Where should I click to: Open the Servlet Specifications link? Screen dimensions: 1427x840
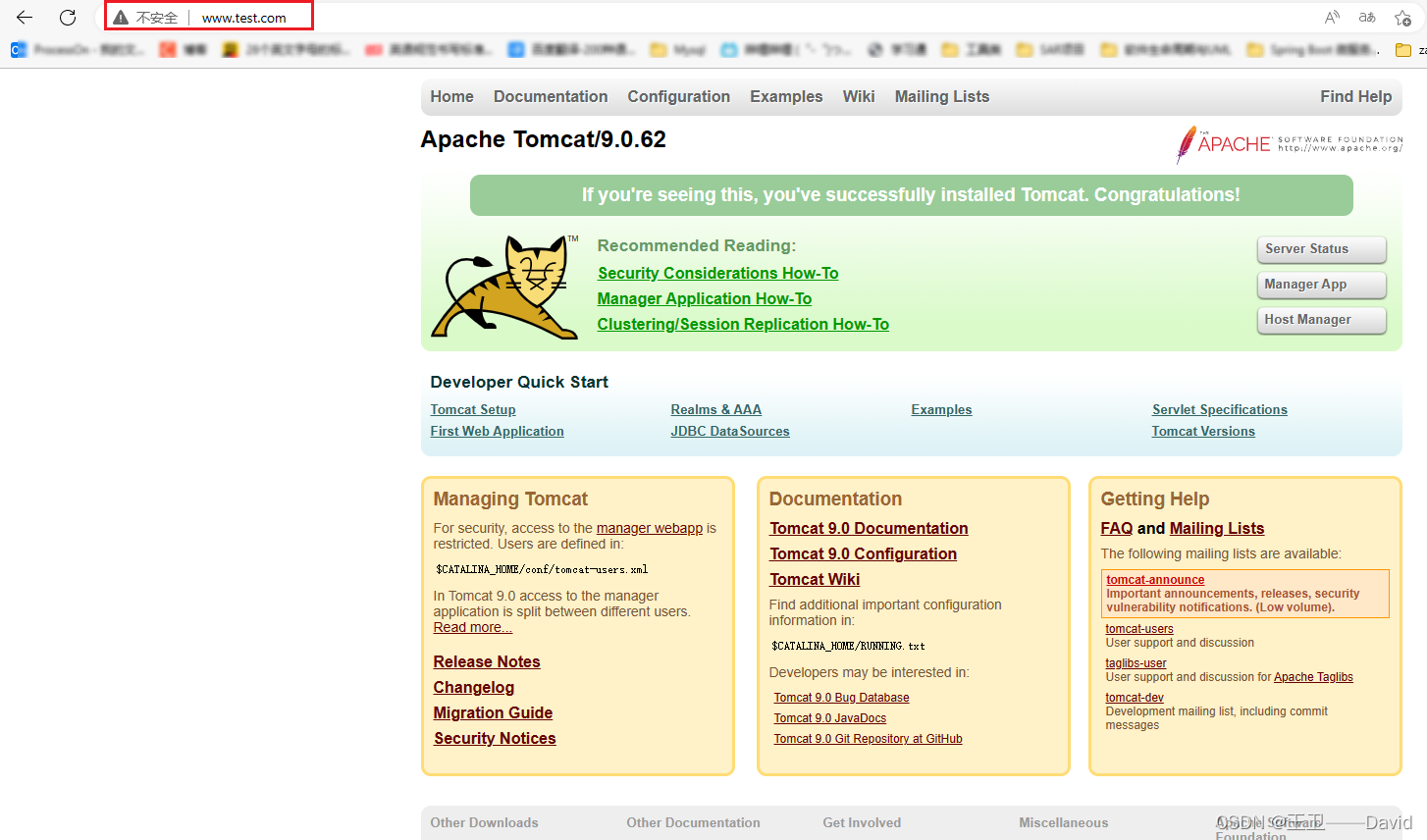click(x=1220, y=409)
